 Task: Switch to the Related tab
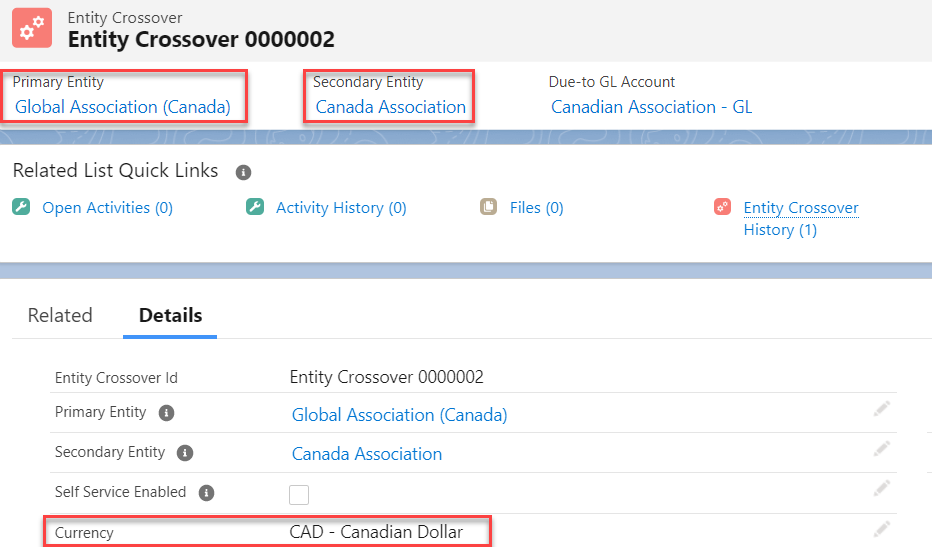coord(60,315)
